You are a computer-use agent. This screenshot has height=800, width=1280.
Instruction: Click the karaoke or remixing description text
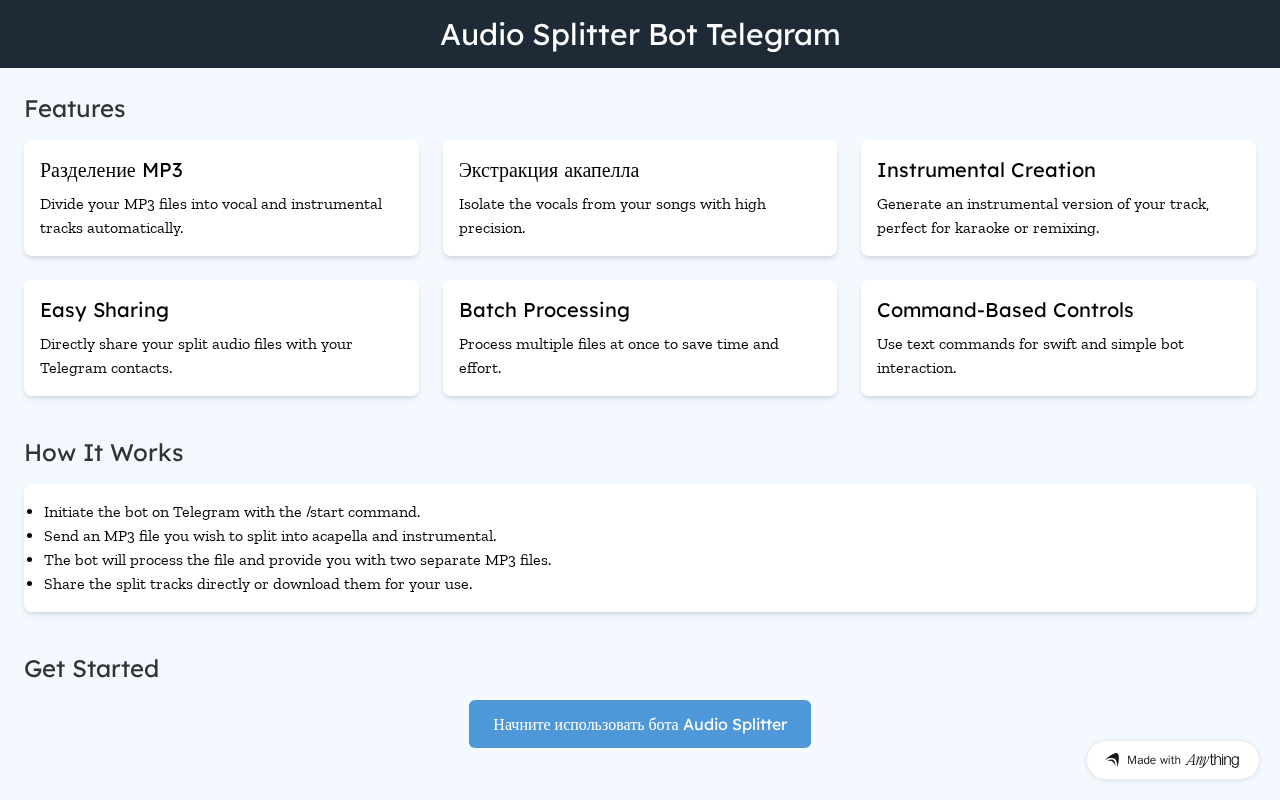(x=1043, y=216)
